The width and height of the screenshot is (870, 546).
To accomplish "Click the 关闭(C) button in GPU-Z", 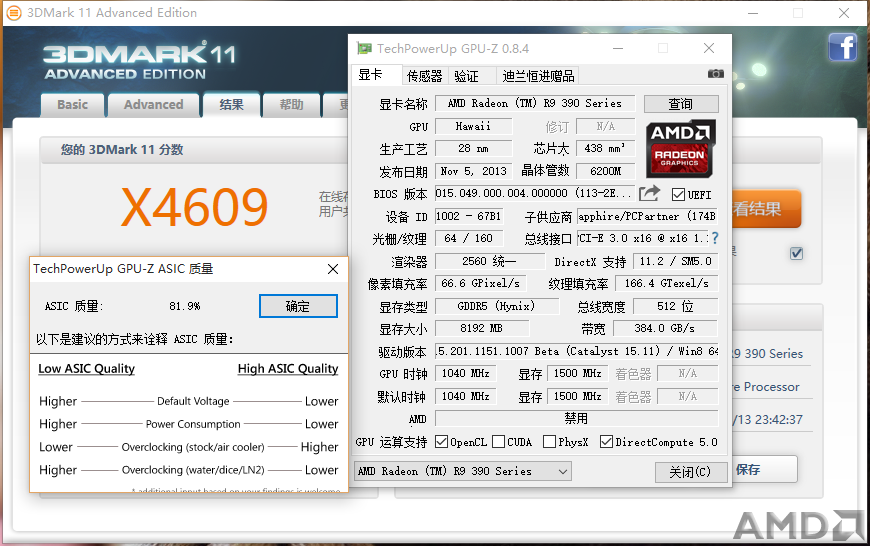I will tap(690, 472).
